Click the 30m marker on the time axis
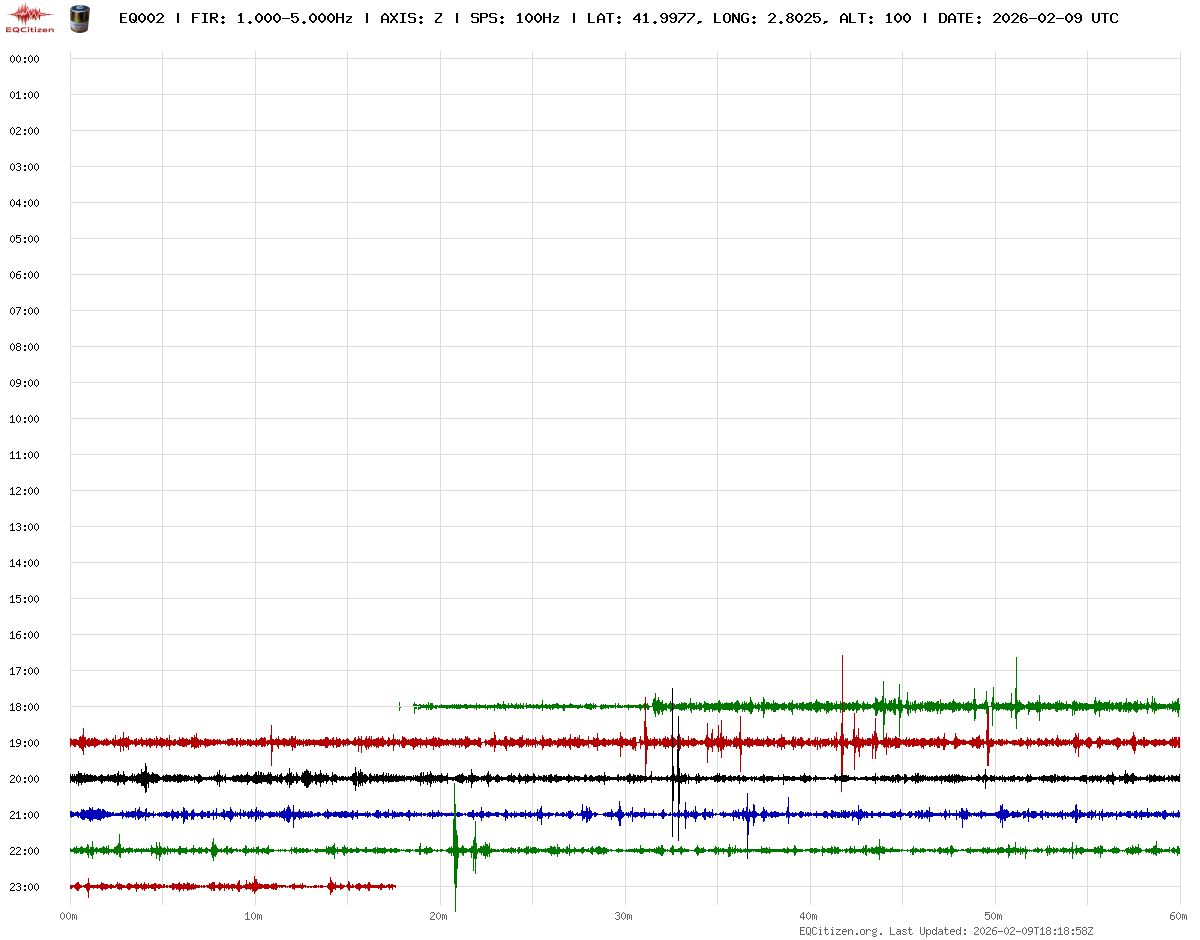The image size is (1200, 940). pos(624,916)
